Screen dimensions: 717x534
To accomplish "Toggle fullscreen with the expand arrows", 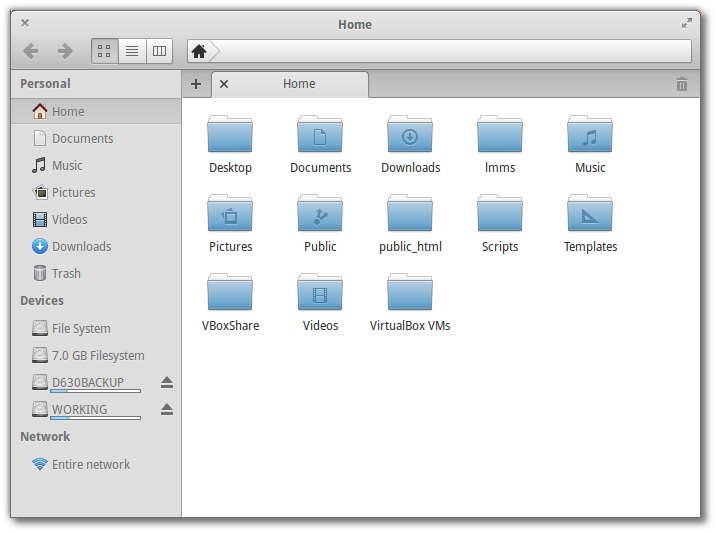I will tap(686, 23).
